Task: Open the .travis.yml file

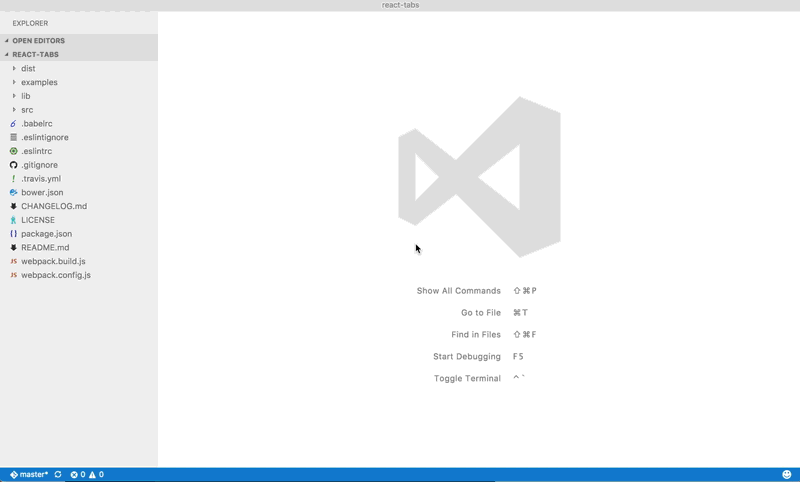Action: tap(41, 179)
